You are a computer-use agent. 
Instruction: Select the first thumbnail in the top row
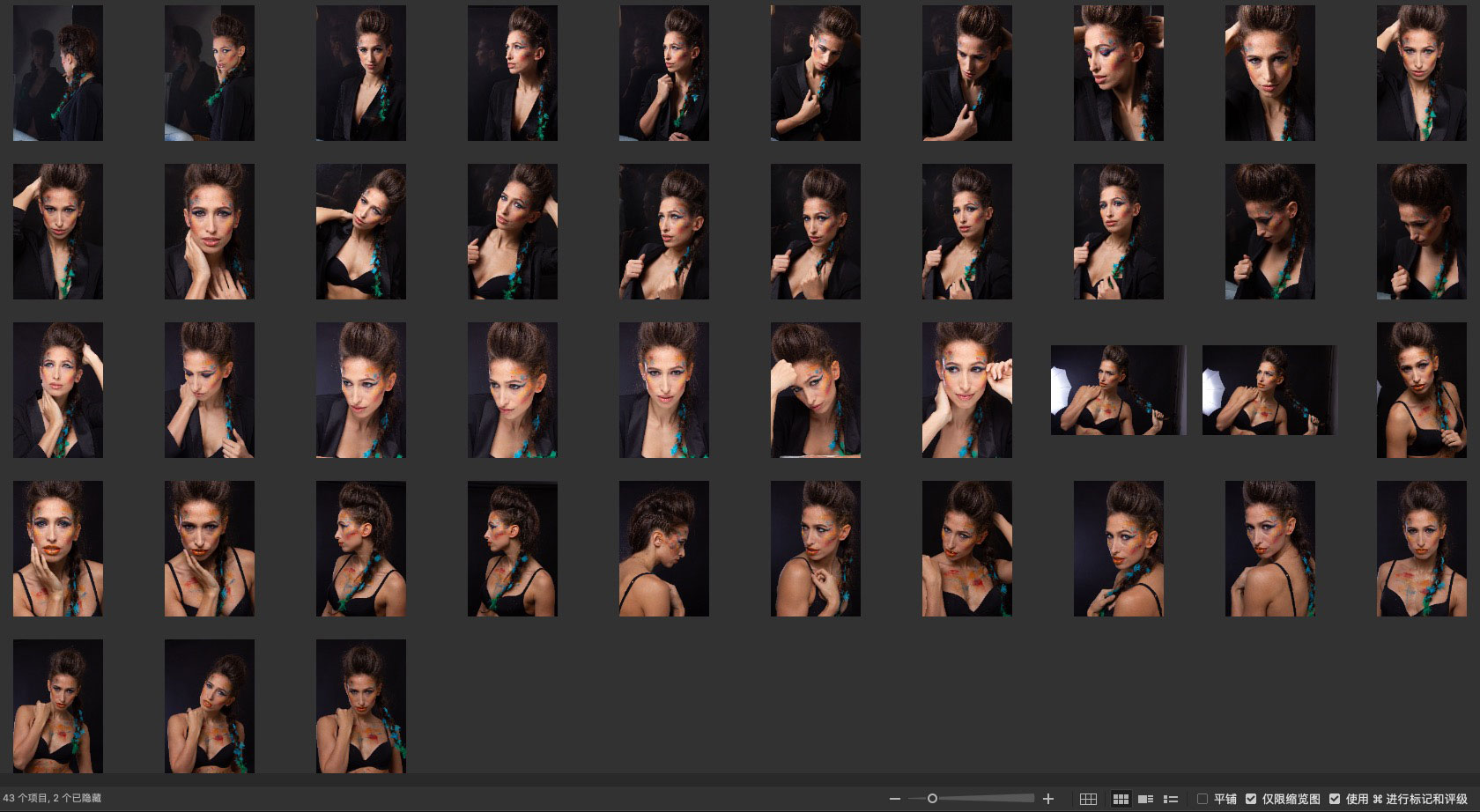pos(58,73)
